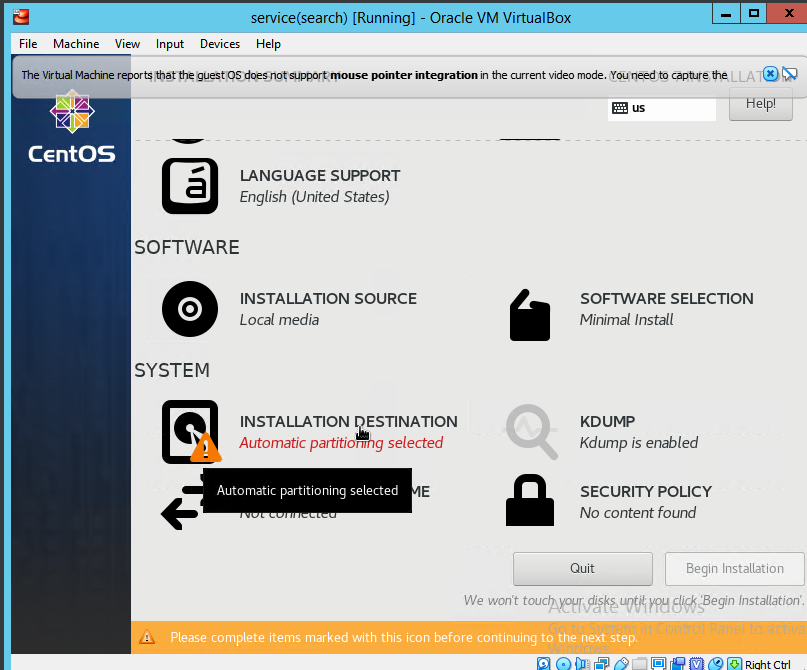Open Software Selection package icon

click(x=530, y=315)
